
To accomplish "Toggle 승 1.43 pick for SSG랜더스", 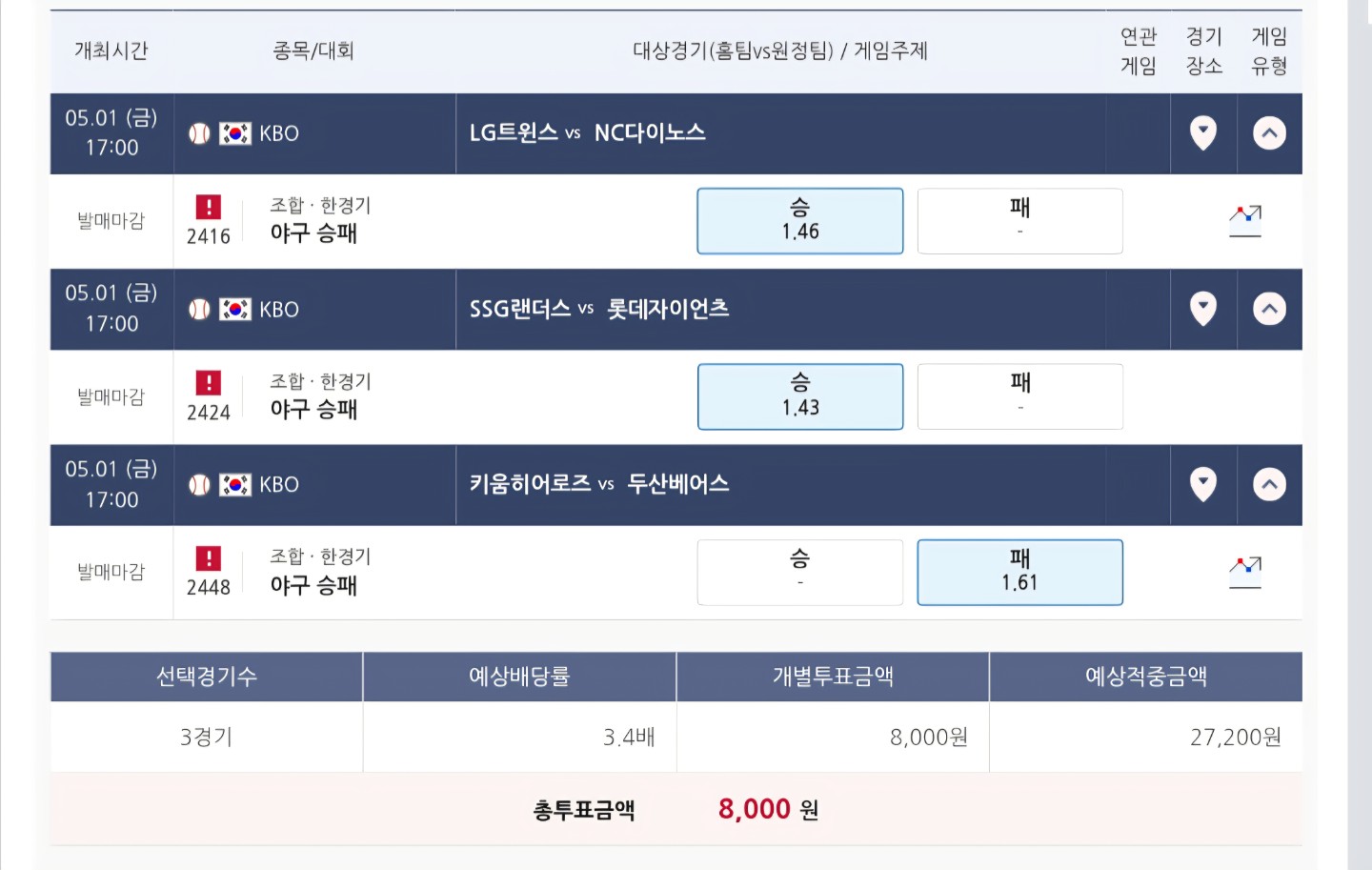I will [800, 396].
